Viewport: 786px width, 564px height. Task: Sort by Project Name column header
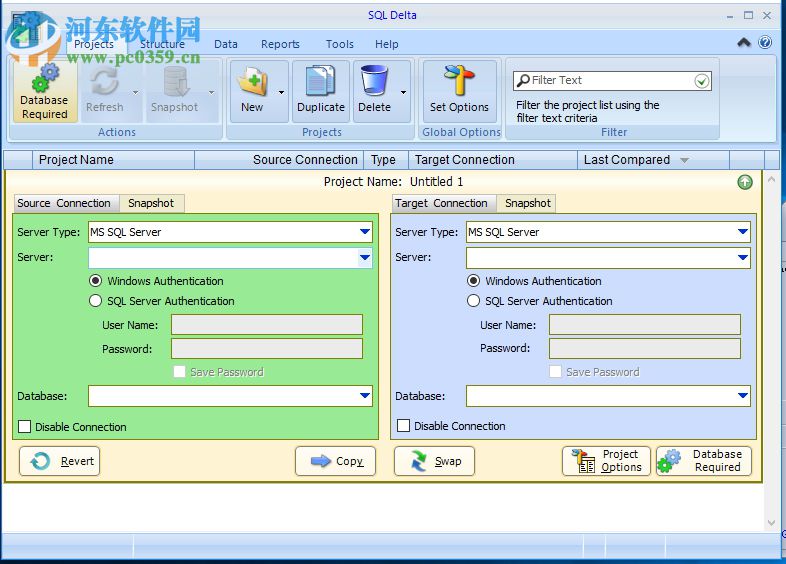pos(113,160)
